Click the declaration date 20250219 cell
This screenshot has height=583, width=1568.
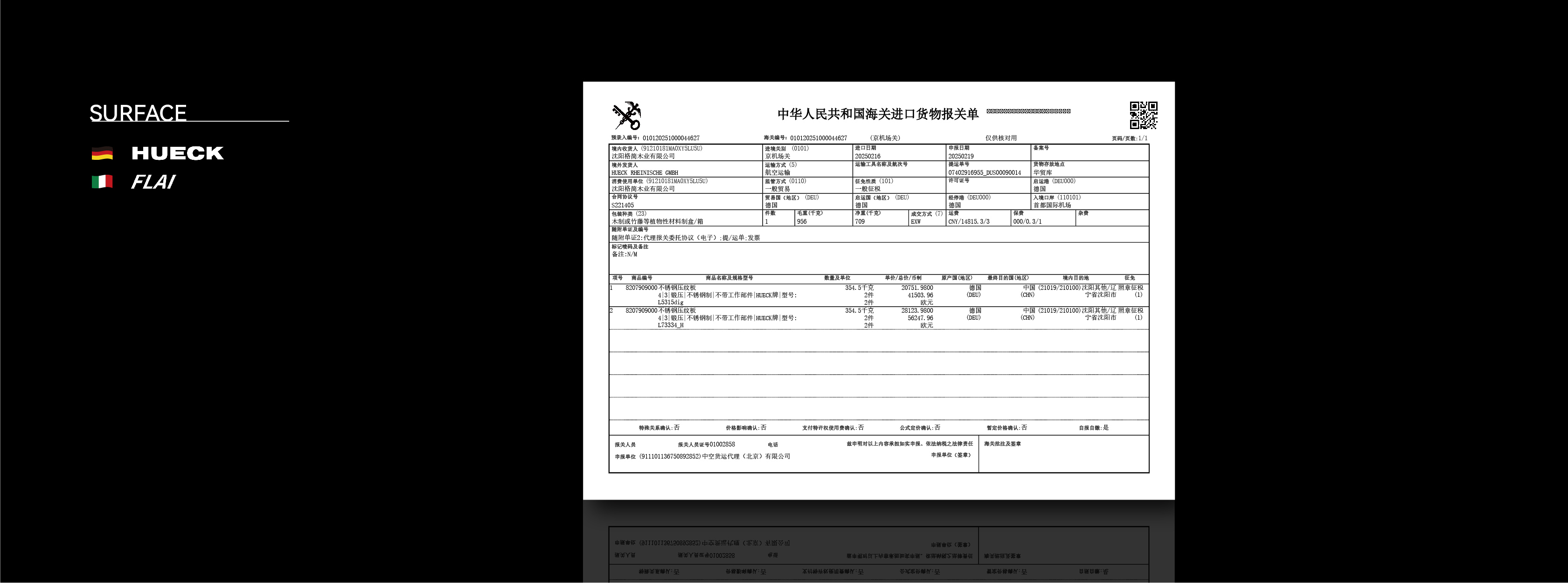click(960, 156)
